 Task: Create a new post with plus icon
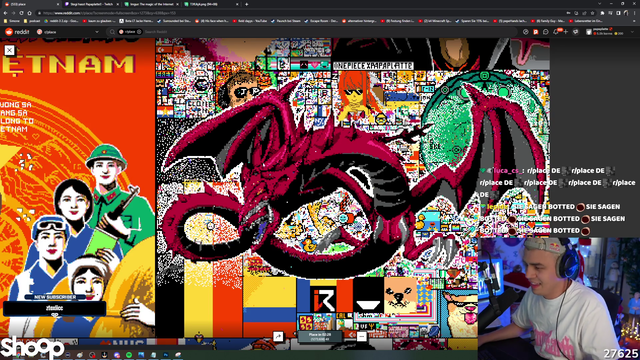(x=566, y=32)
